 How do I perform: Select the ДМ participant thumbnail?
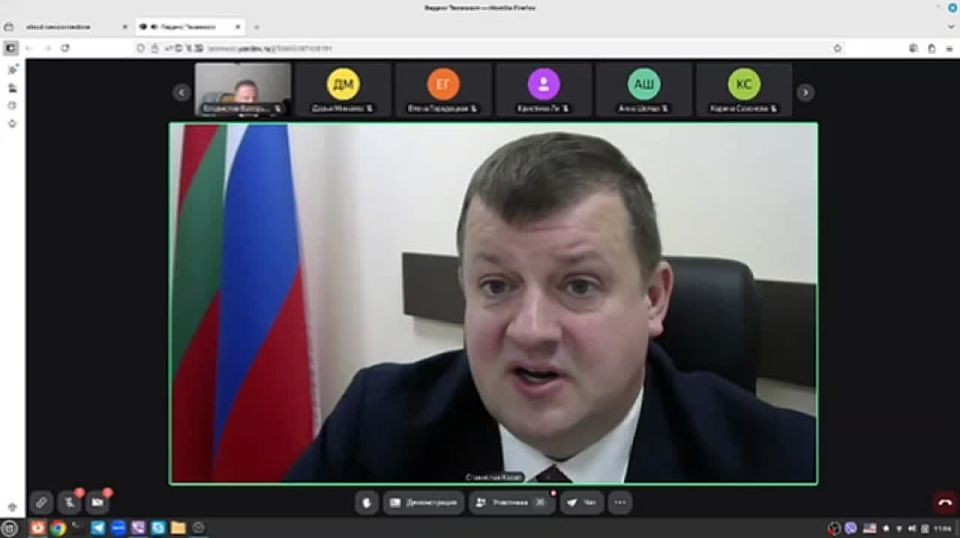(343, 90)
